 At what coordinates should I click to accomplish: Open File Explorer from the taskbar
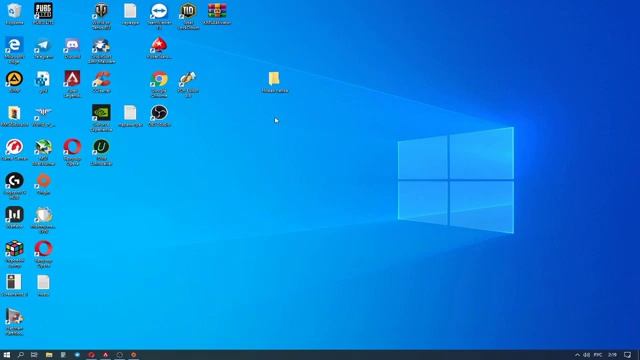[x=49, y=355]
